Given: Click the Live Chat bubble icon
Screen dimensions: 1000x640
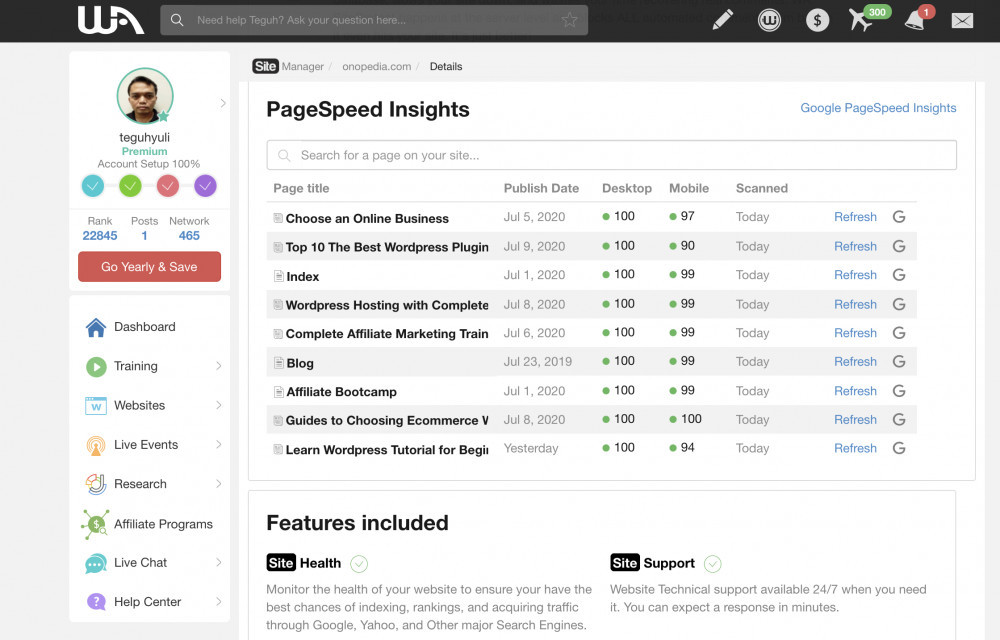Looking at the screenshot, I should pyautogui.click(x=96, y=564).
